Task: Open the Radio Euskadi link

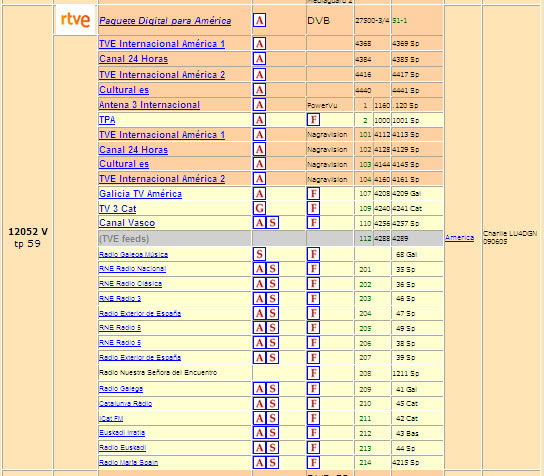Action: [122, 448]
